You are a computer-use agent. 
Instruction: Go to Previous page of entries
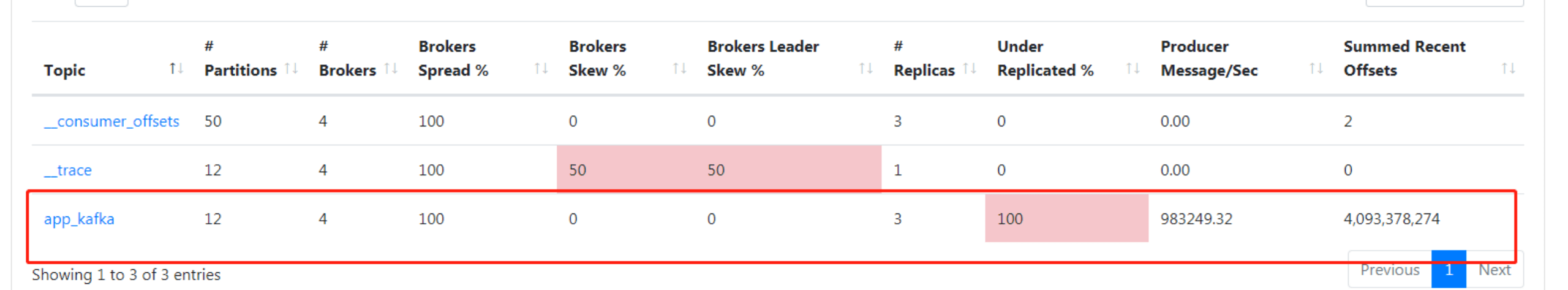point(1389,270)
